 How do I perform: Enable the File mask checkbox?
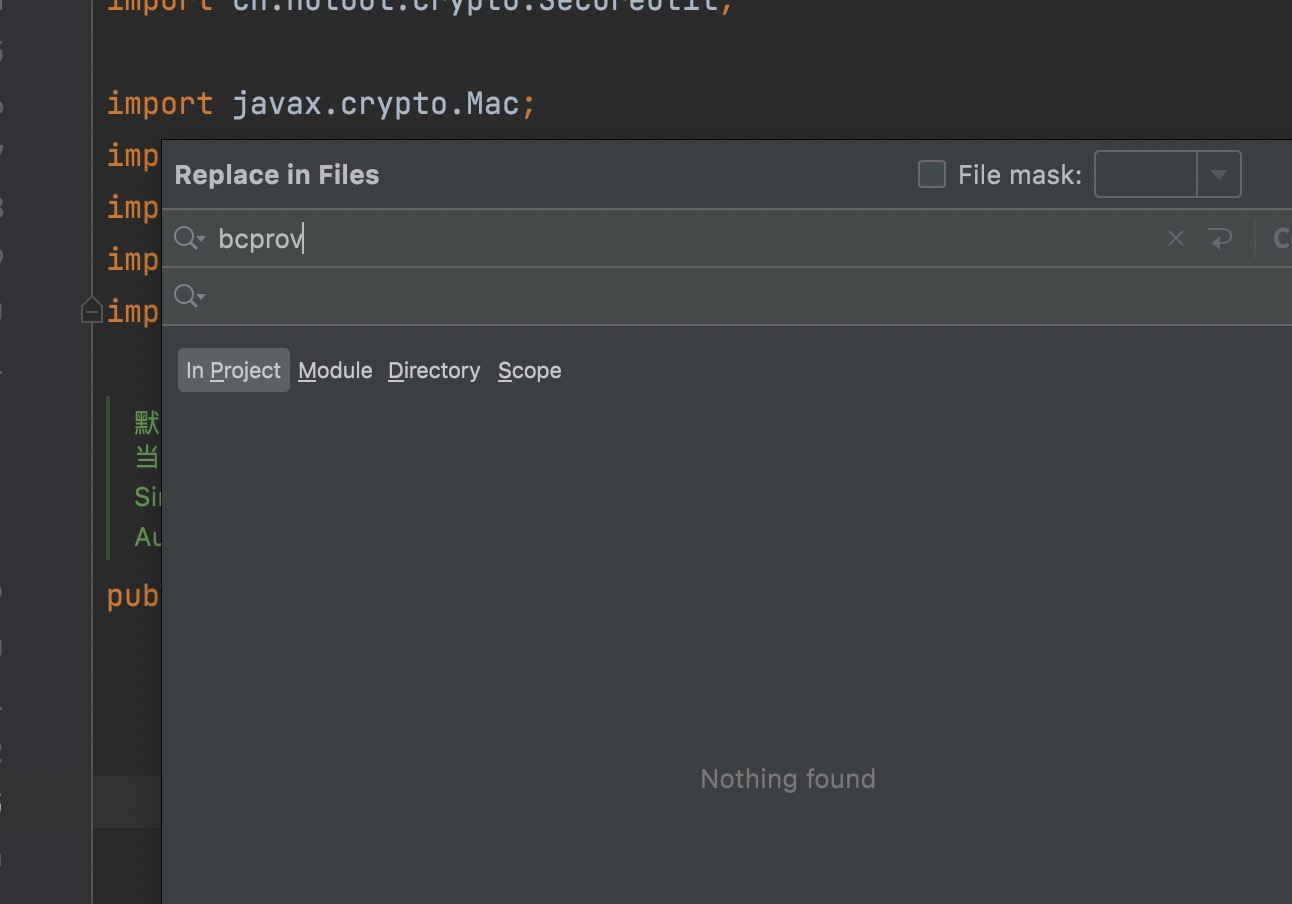click(931, 174)
